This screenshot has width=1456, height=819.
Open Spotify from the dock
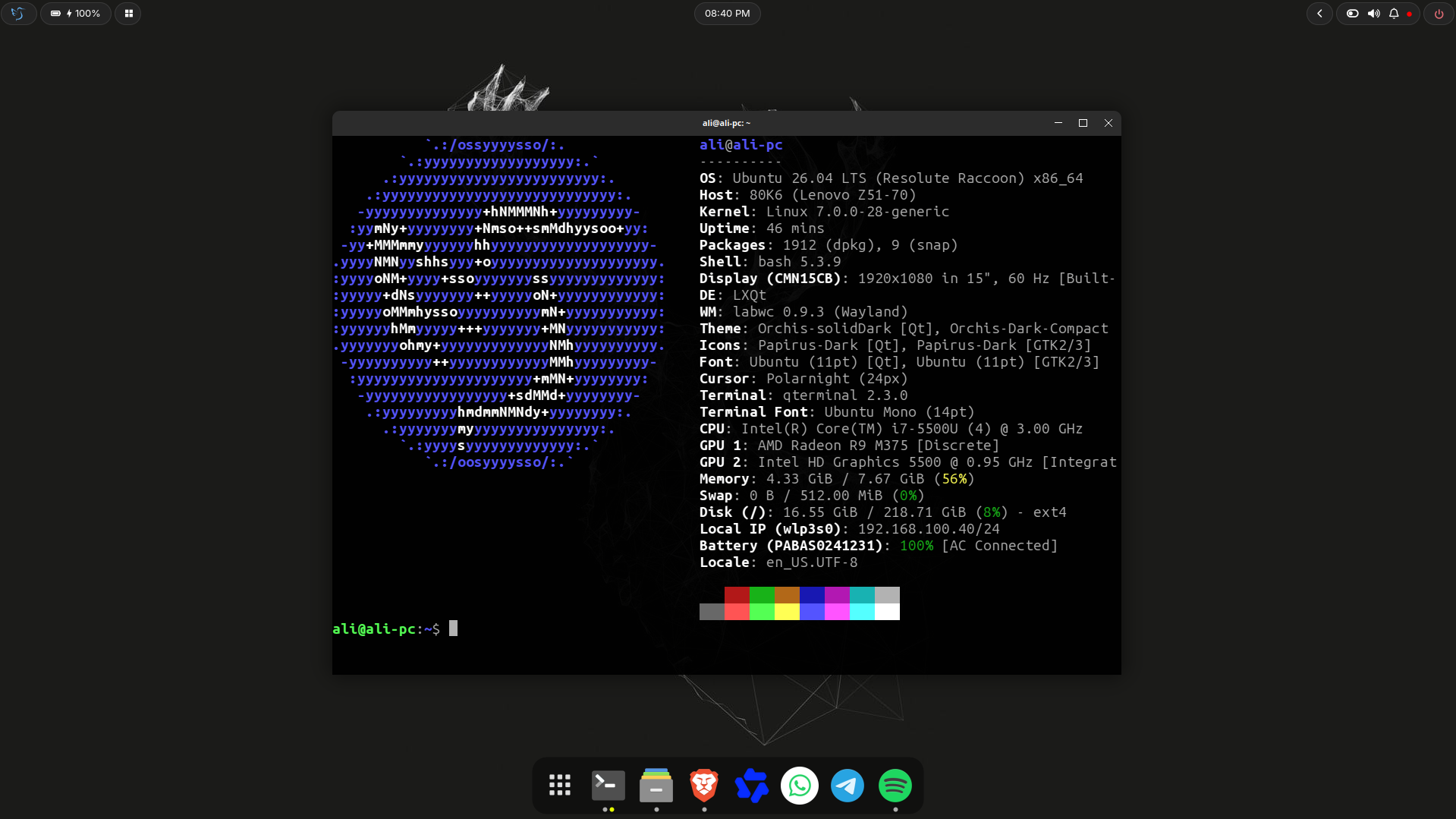895,786
